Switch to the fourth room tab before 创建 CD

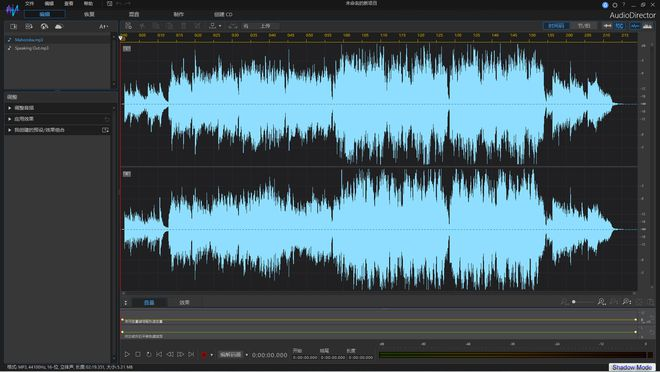coord(178,14)
